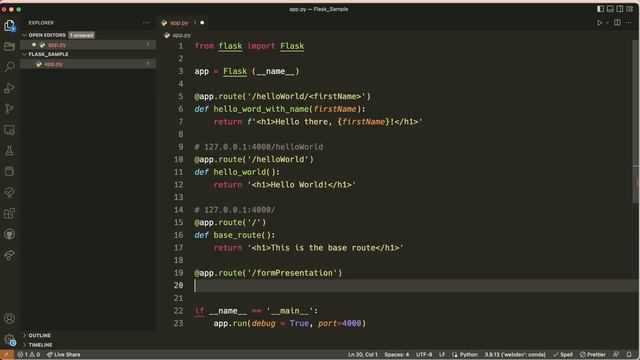The height and width of the screenshot is (360, 640).
Task: Click the feedback icon in status bar
Action: (x=616, y=355)
